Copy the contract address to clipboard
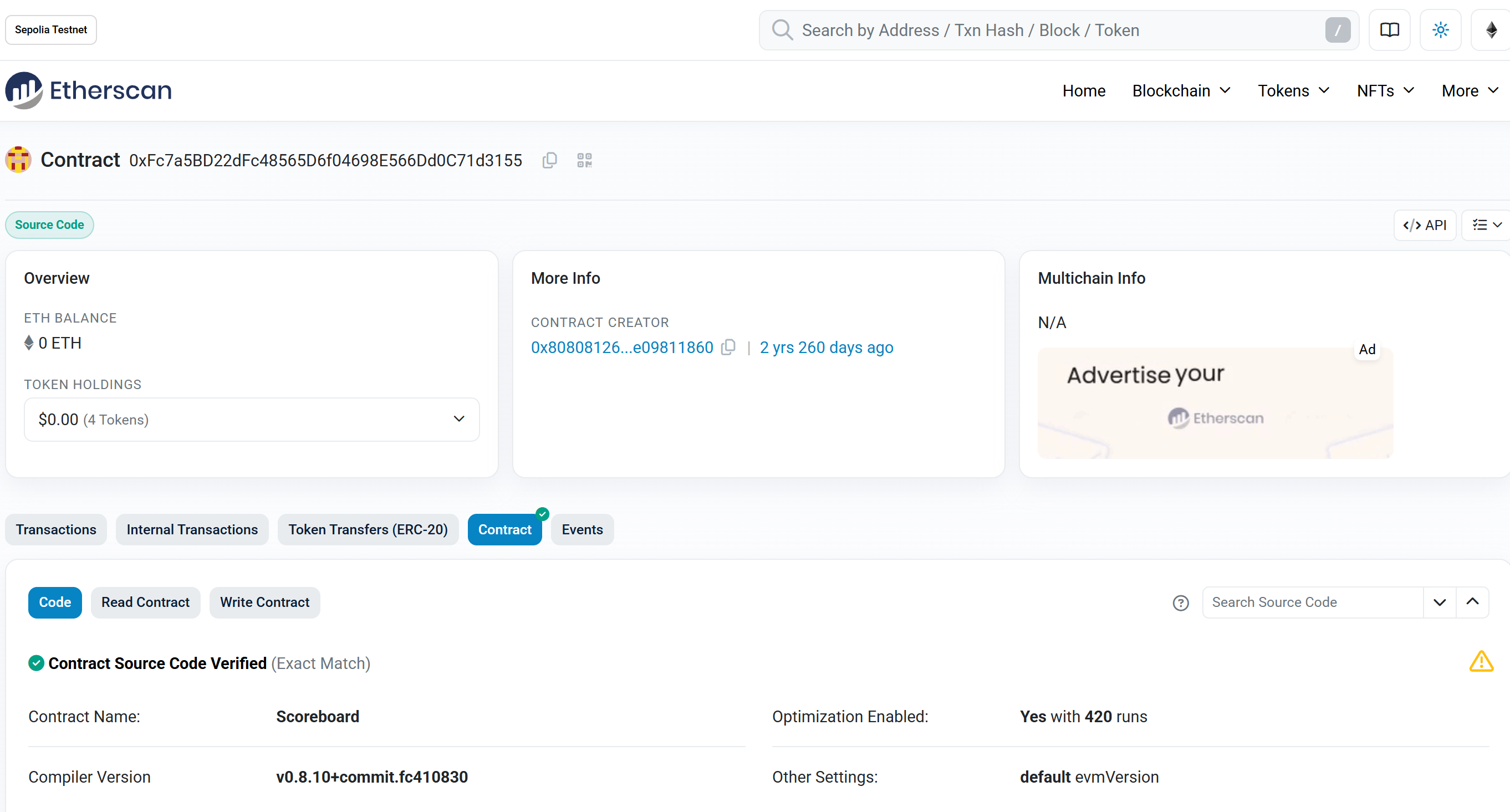The width and height of the screenshot is (1510, 812). [x=549, y=160]
